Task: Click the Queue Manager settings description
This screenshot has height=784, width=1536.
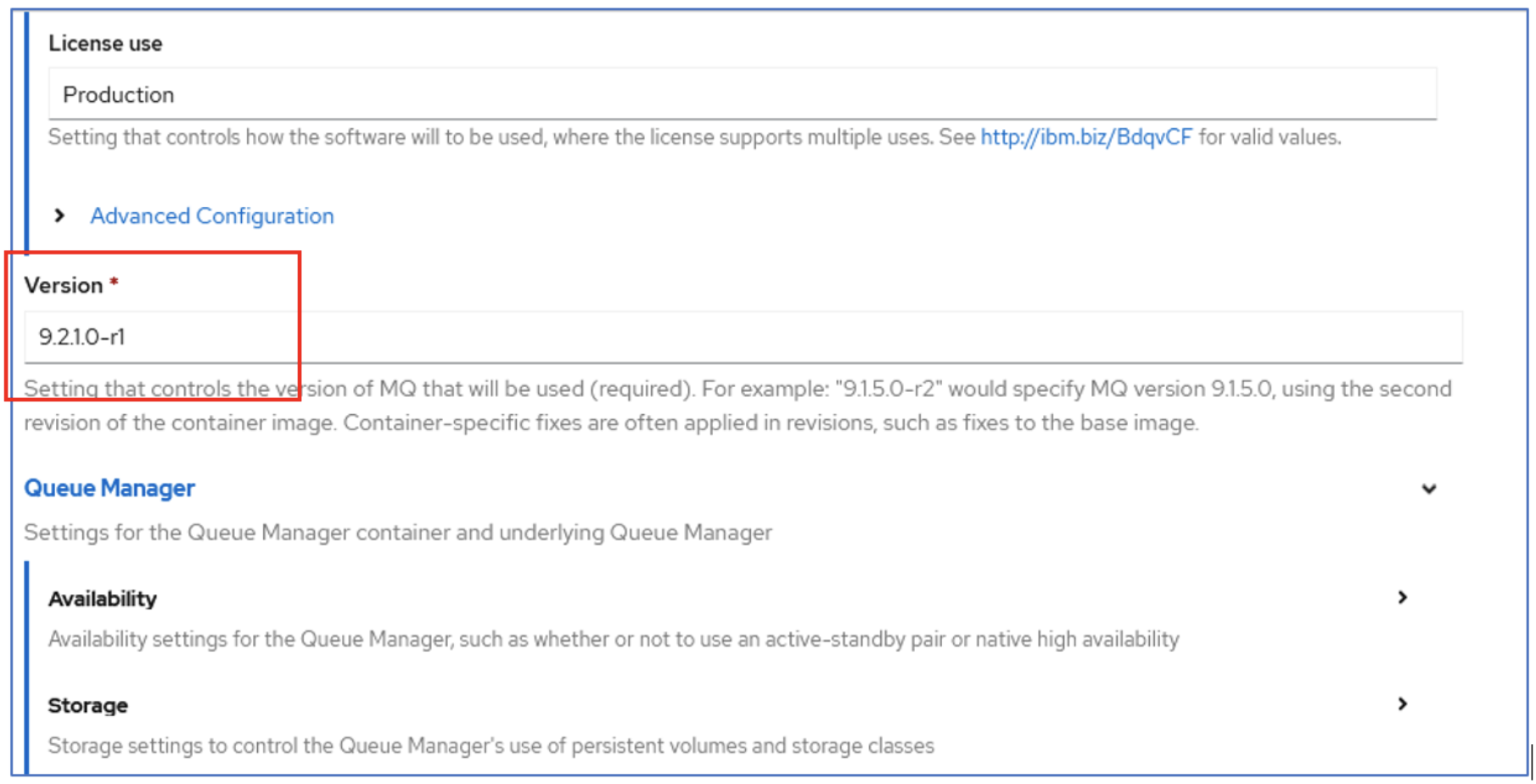Action: tap(398, 533)
